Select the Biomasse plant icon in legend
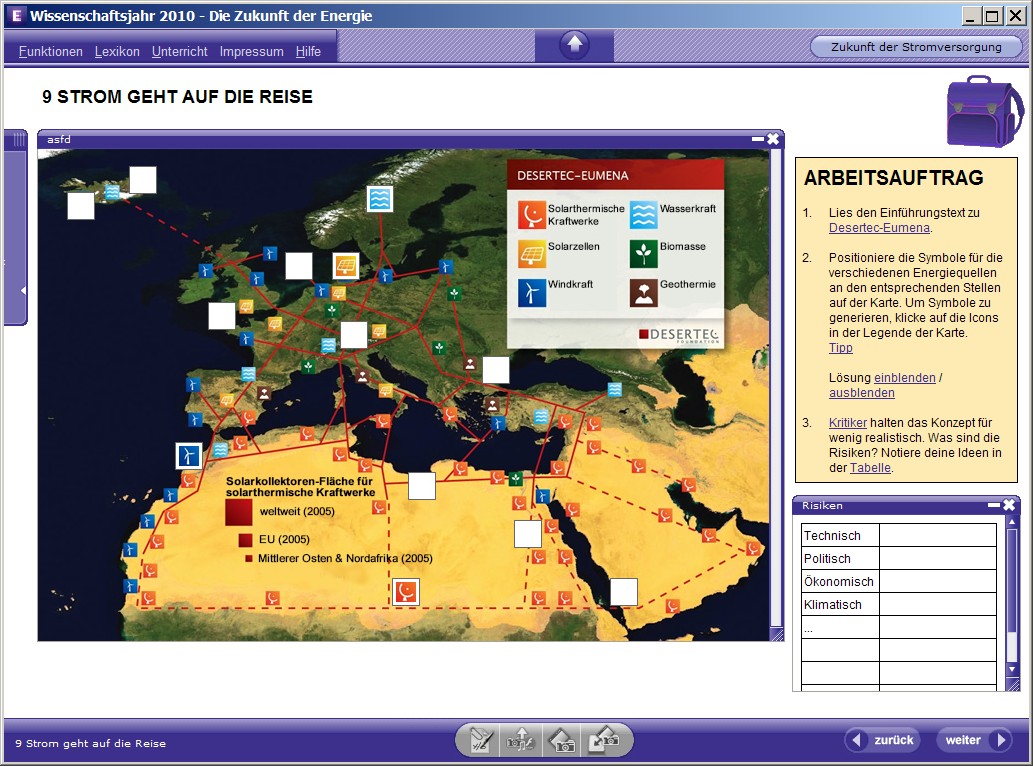The width and height of the screenshot is (1033, 766). [x=643, y=253]
